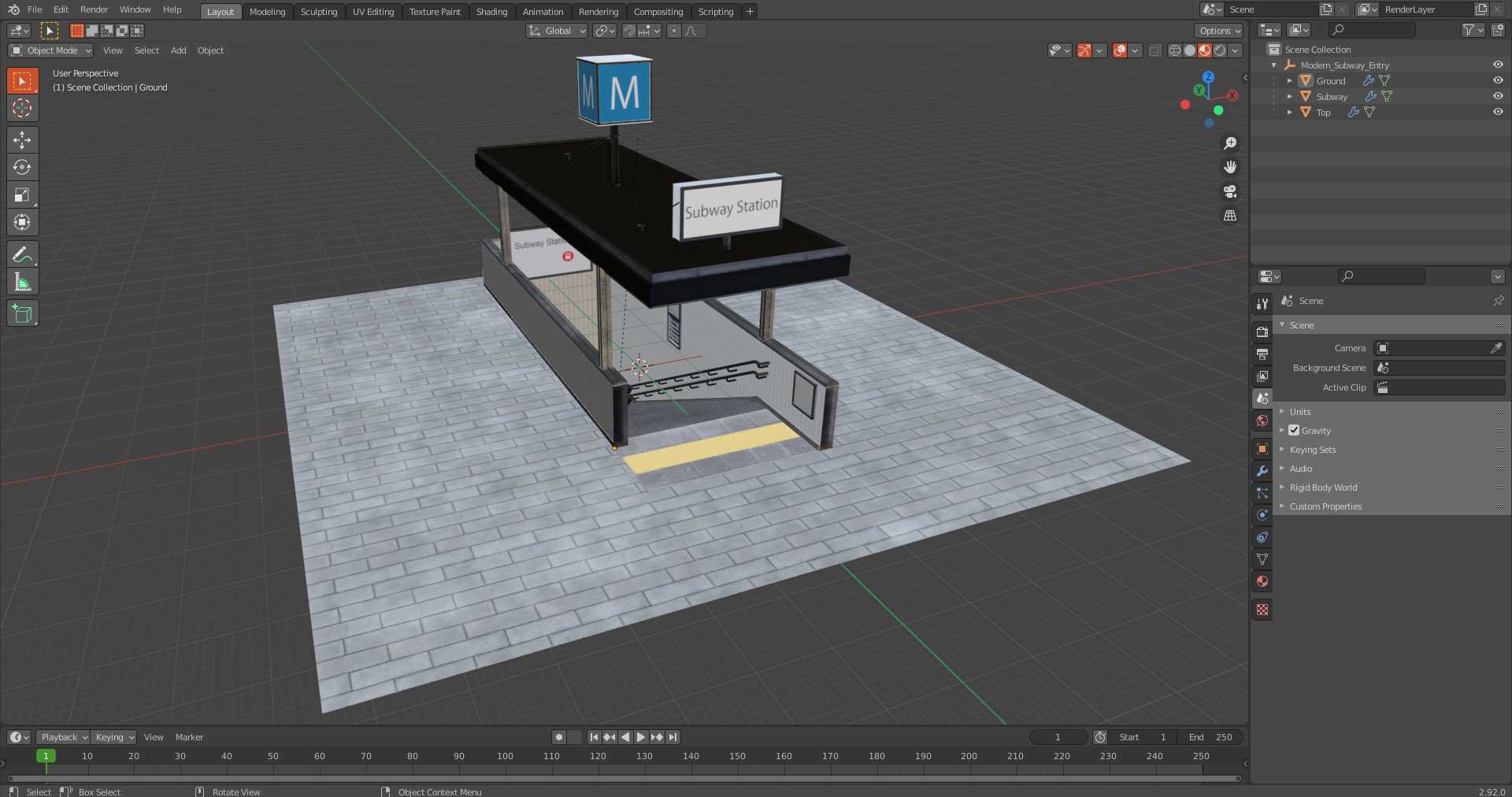Activate the Move tool
This screenshot has width=1512, height=797.
(x=22, y=140)
